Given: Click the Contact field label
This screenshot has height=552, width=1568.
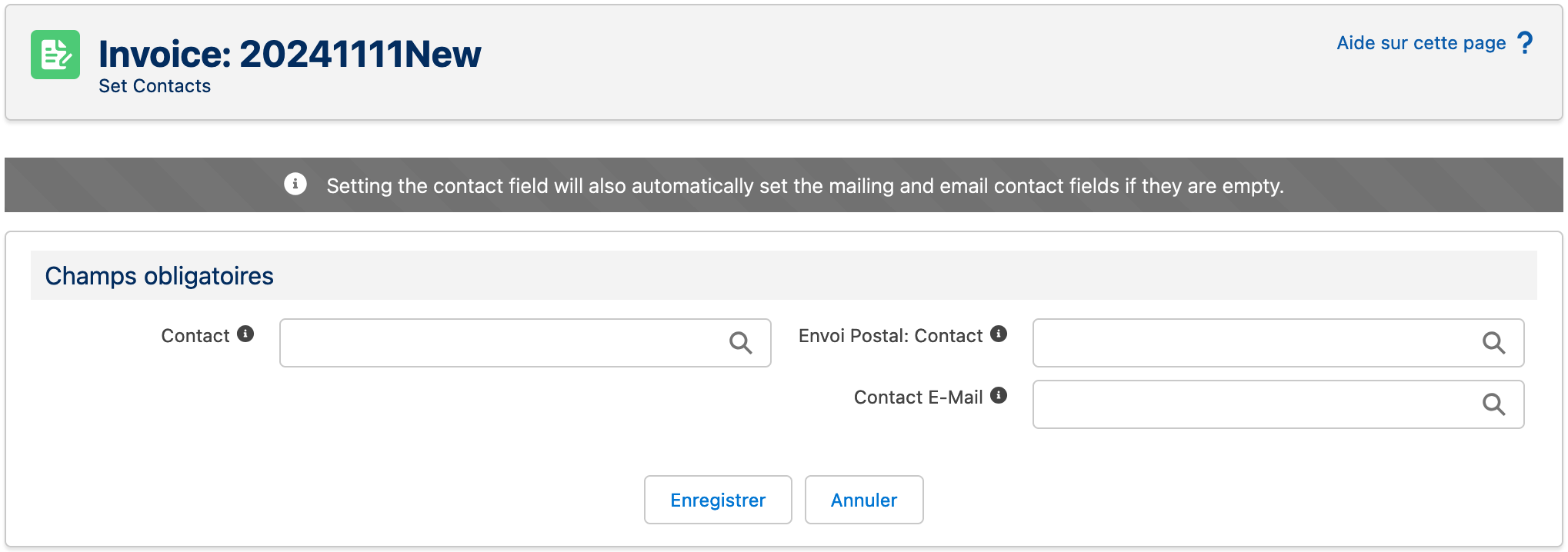Looking at the screenshot, I should coord(195,335).
